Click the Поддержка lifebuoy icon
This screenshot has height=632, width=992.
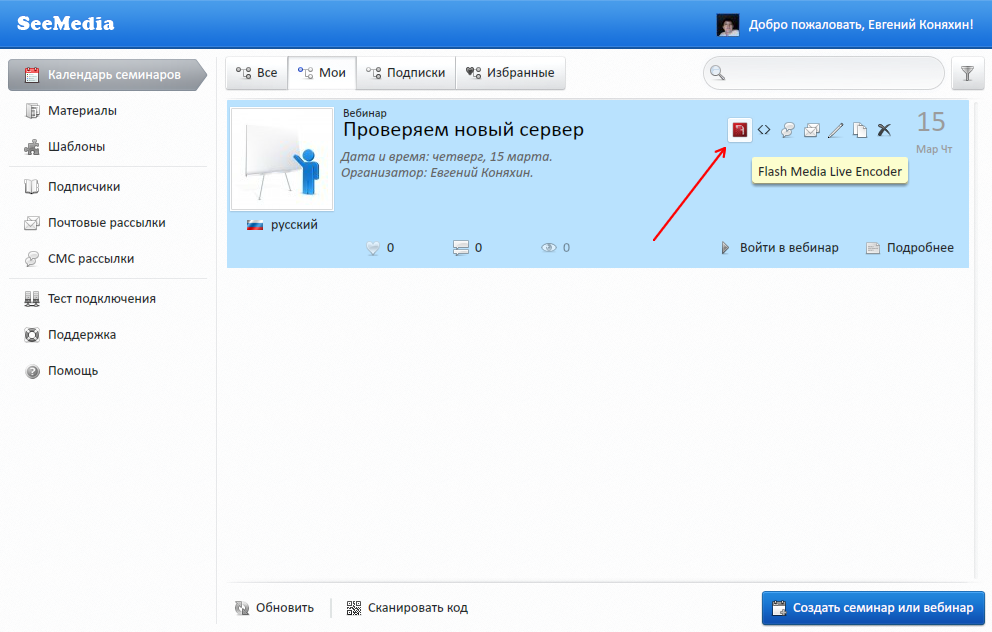[x=32, y=335]
